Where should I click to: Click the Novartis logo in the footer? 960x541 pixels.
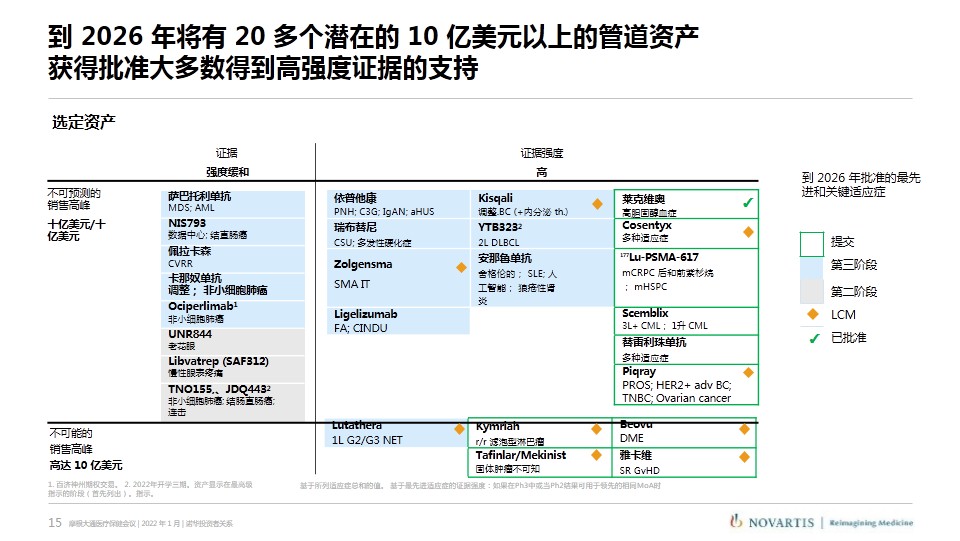click(774, 522)
